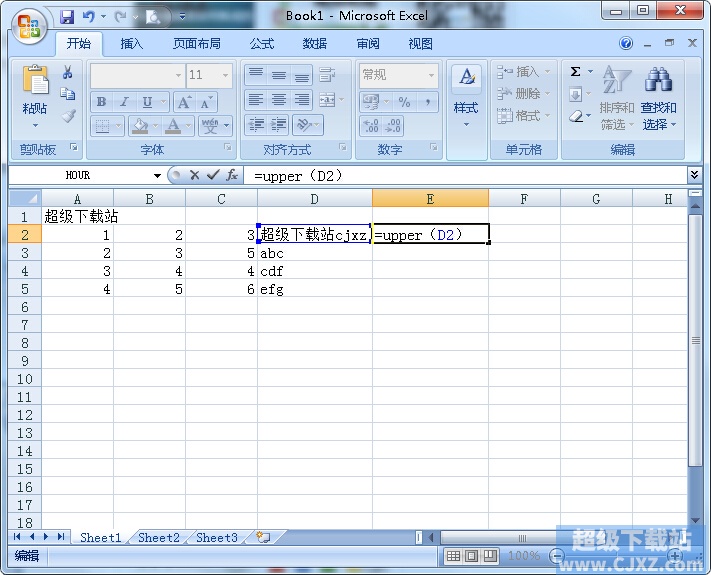Click the AutoSum sigma icon

575,72
